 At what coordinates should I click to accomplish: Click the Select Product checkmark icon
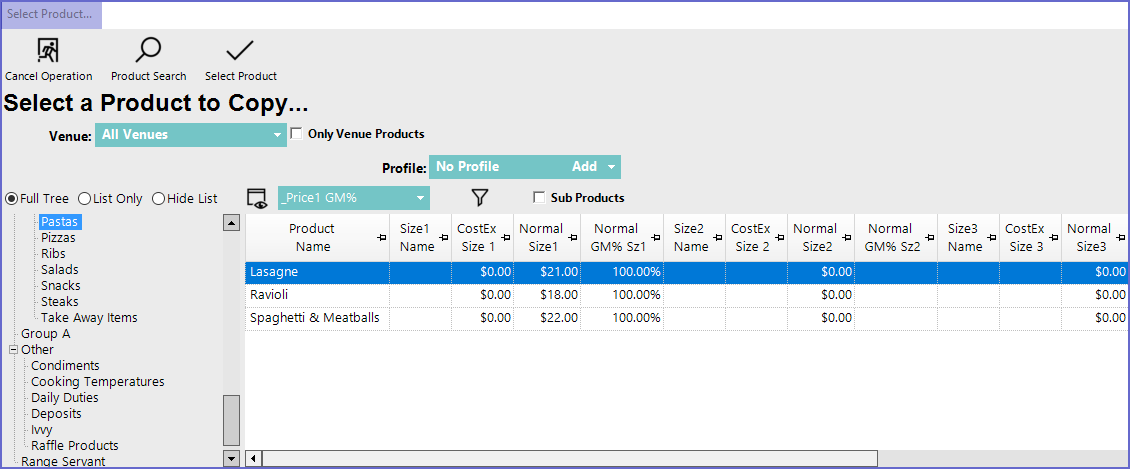[x=240, y=51]
